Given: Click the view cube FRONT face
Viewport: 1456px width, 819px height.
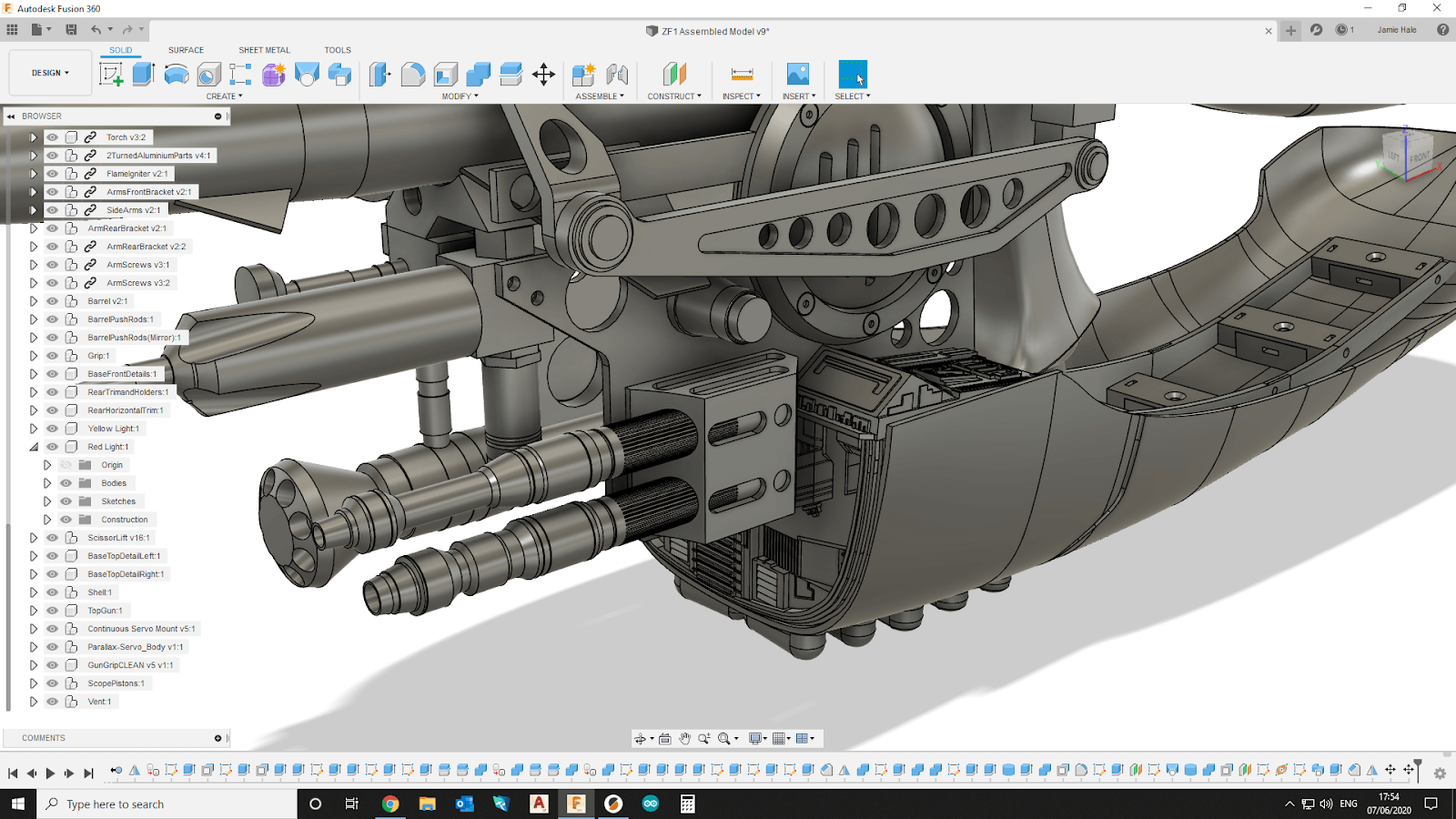Looking at the screenshot, I should point(1419,156).
